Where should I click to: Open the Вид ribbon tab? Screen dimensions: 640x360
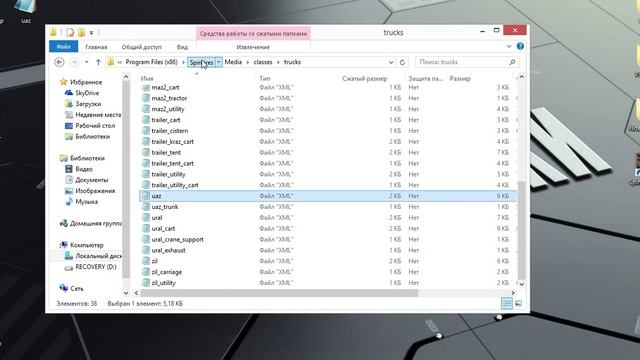182,47
